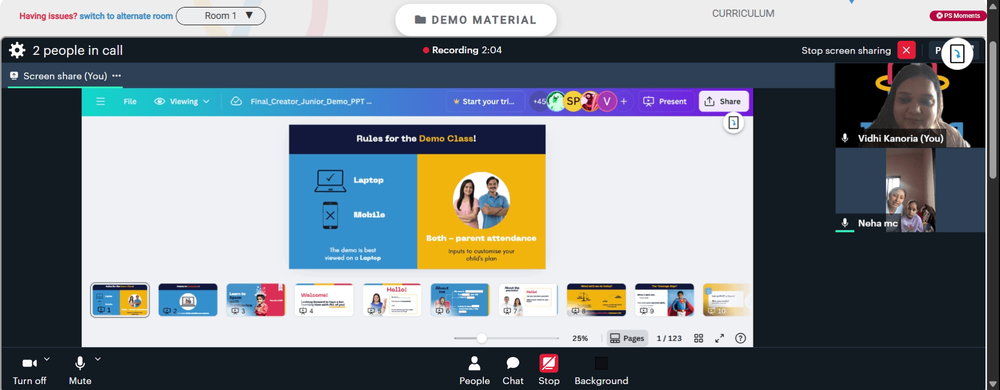Switch to the CURRICULUM tab
The width and height of the screenshot is (1000, 390).
(743, 13)
